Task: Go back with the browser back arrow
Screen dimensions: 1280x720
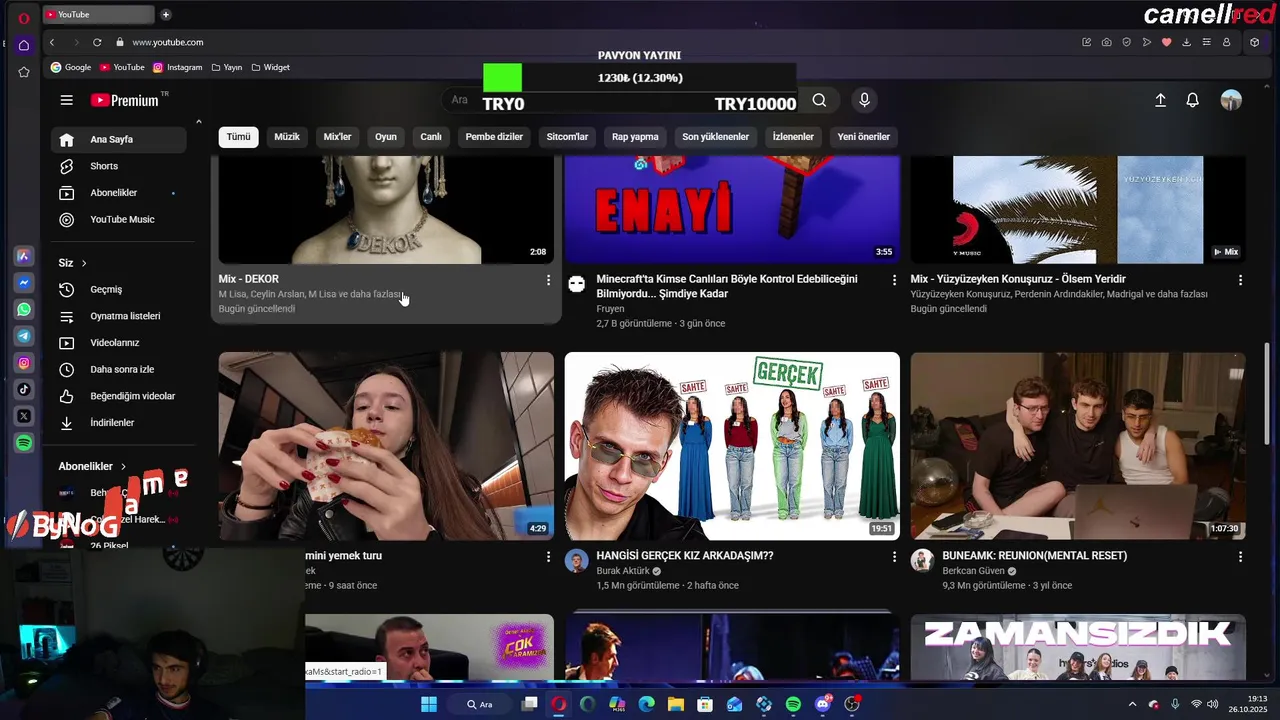Action: 52,42
